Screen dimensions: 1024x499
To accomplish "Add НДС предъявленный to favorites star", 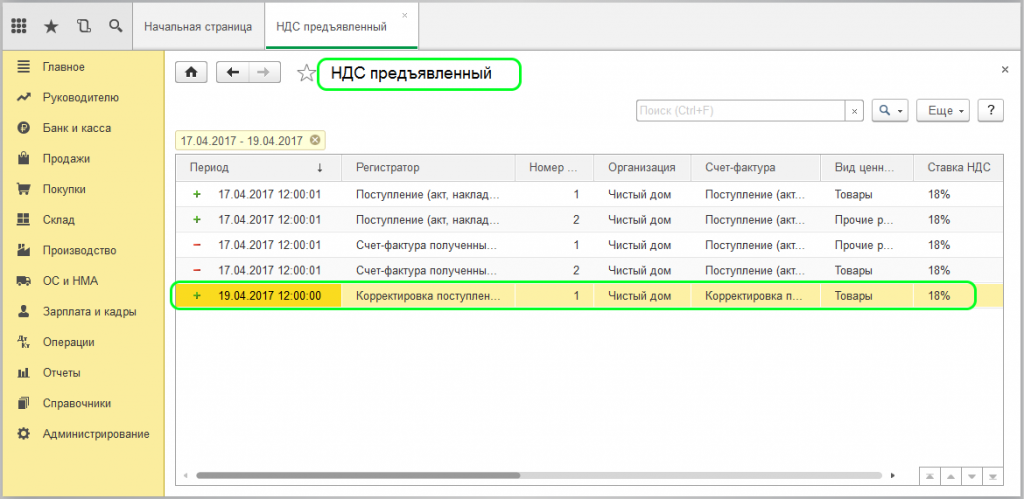I will pos(306,74).
